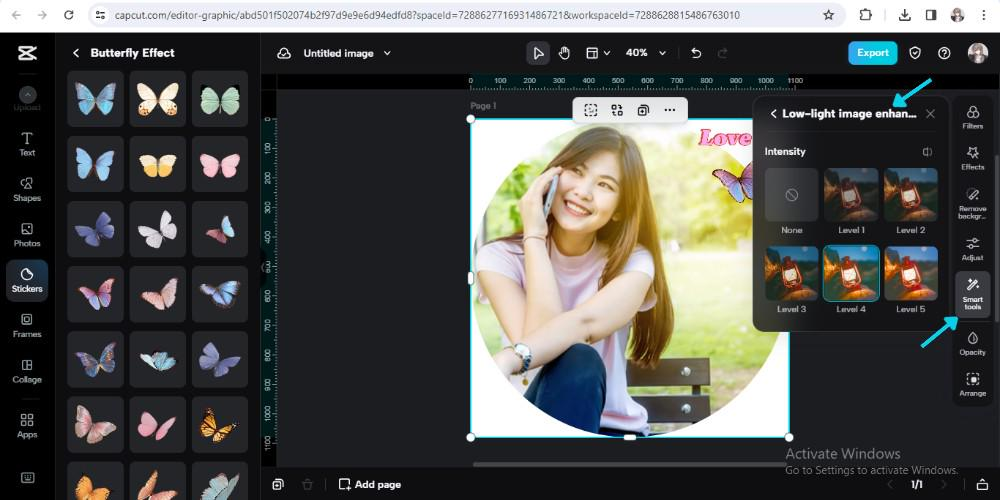
Task: Choose the first blue butterfly sticker
Action: [95, 98]
